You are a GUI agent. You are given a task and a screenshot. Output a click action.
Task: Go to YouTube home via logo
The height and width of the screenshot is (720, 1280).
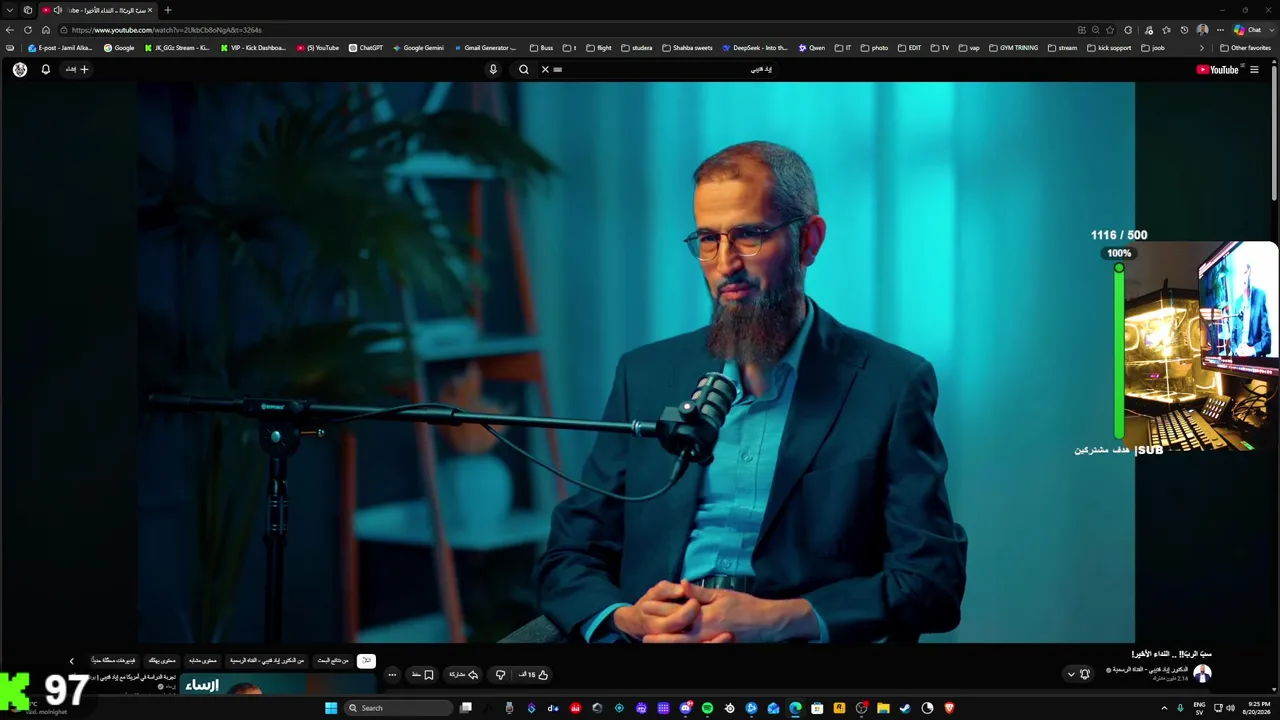click(1218, 70)
